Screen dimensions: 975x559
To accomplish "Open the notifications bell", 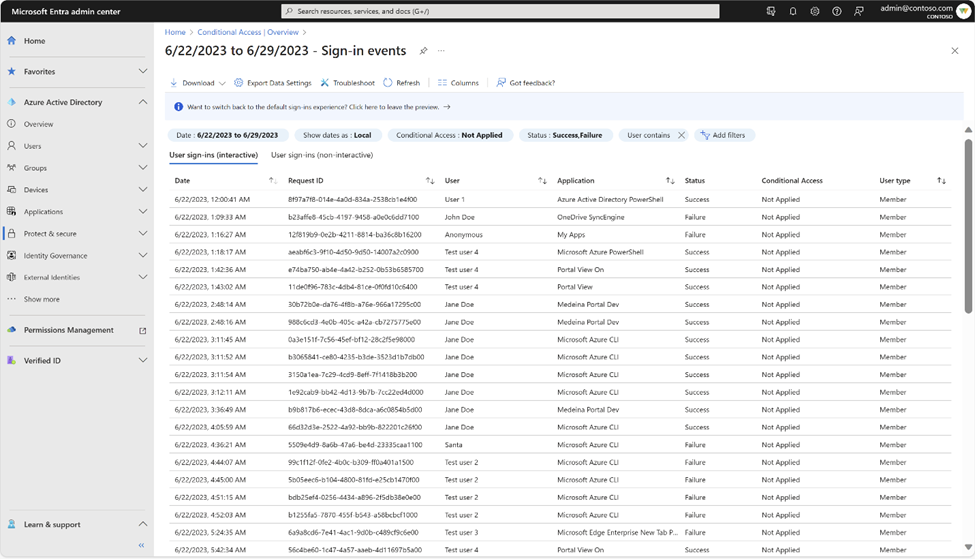I will [x=793, y=11].
